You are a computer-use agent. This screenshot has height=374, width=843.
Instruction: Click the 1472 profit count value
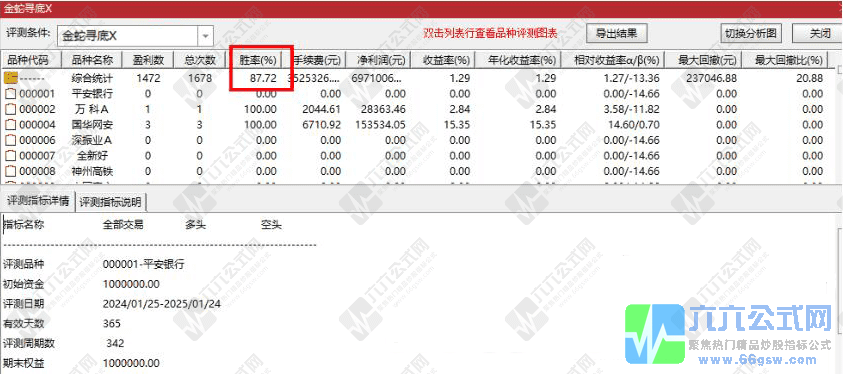(149, 78)
